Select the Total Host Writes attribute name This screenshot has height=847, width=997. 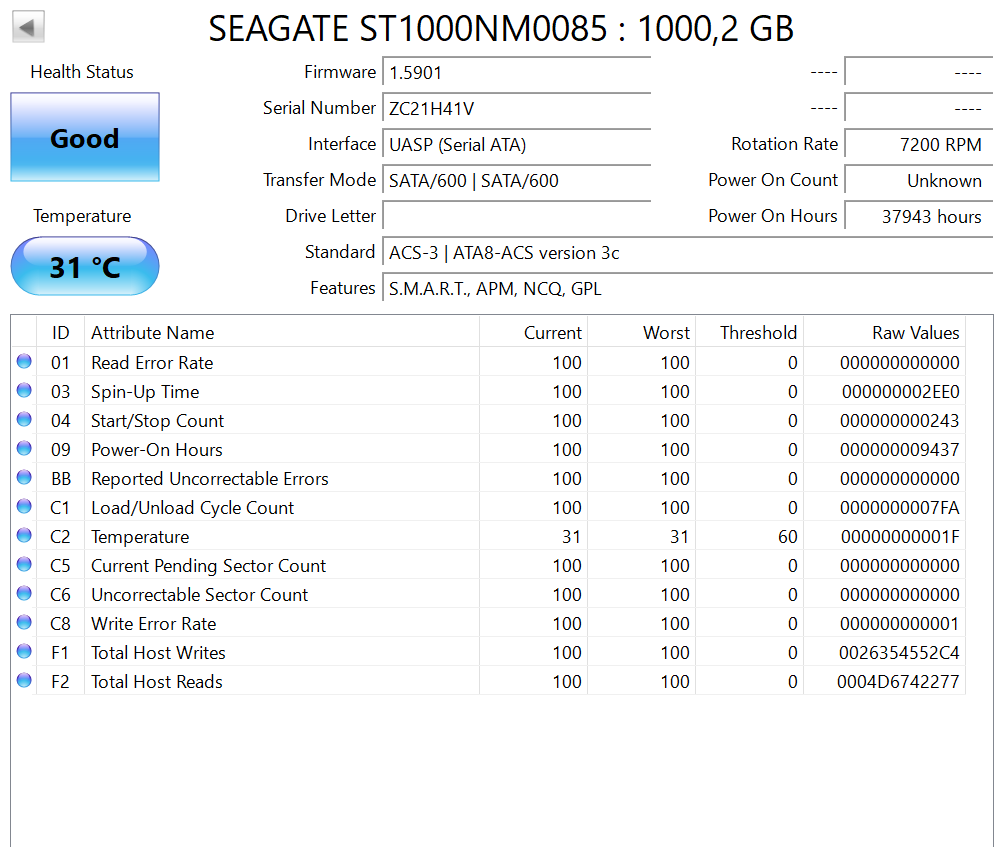(x=158, y=652)
